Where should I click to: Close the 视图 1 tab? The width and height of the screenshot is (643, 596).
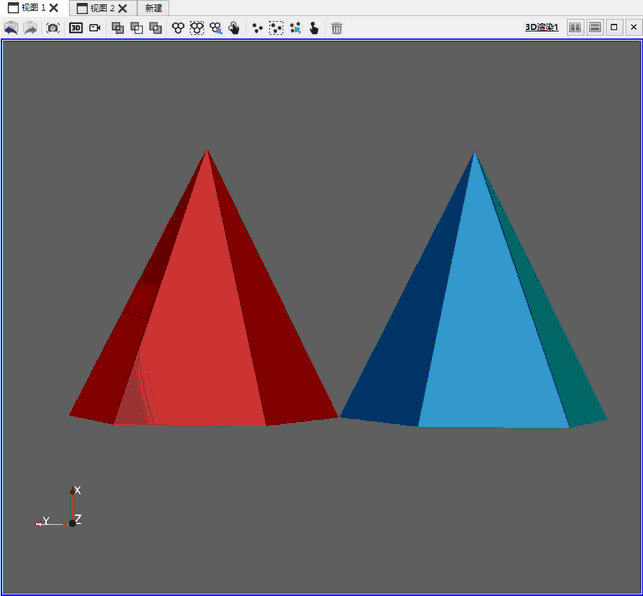coord(54,8)
